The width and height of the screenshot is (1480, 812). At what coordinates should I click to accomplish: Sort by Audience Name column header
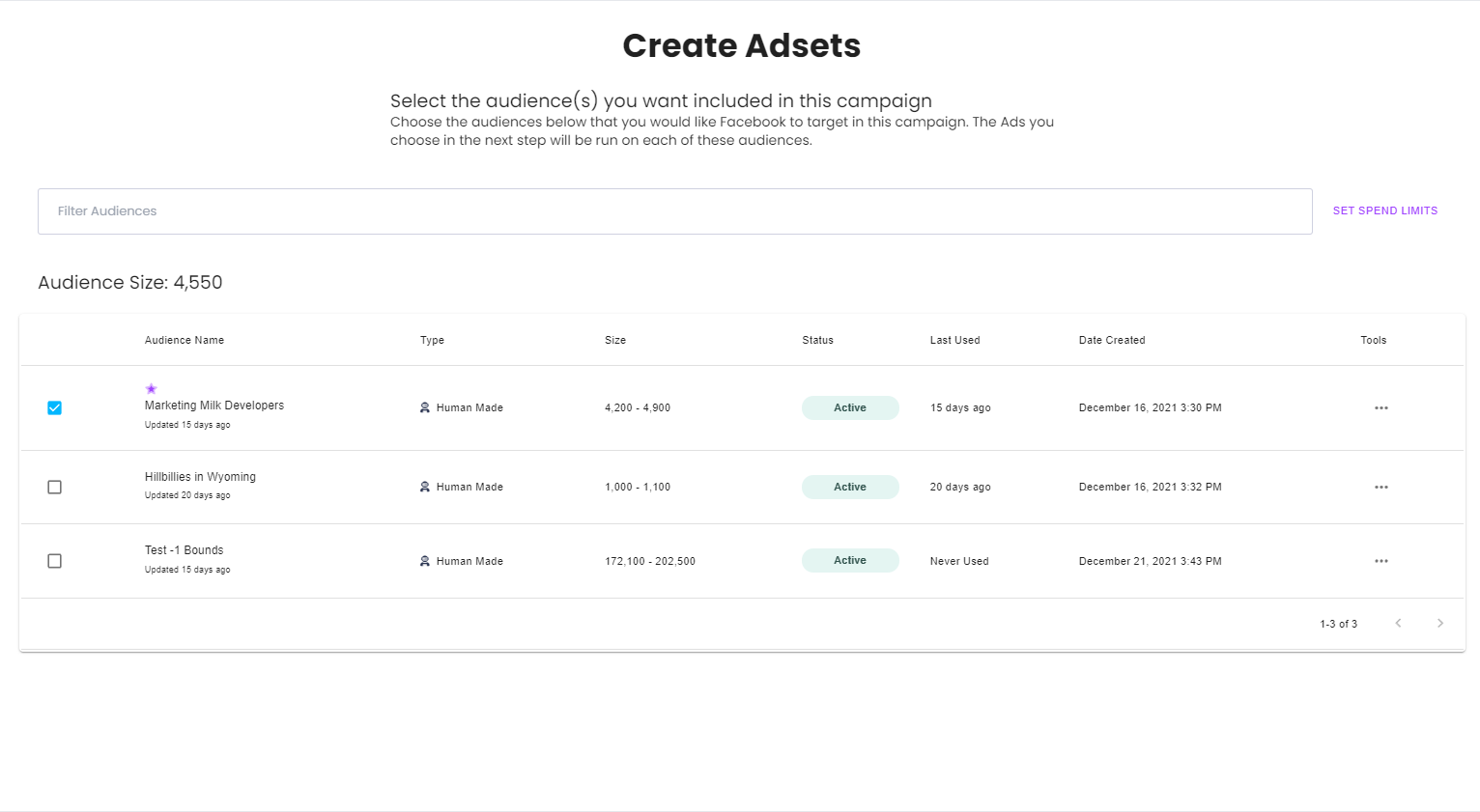click(185, 341)
